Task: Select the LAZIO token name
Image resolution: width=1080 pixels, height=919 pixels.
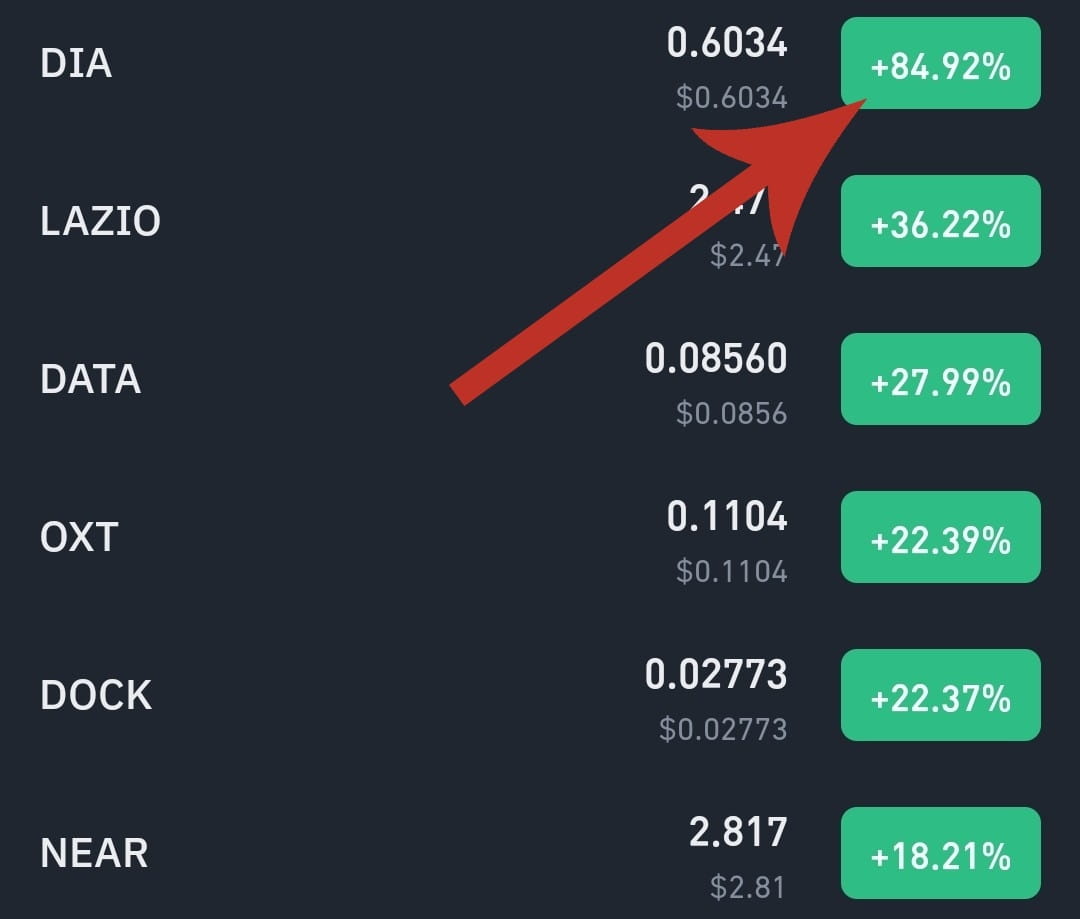Action: pos(99,221)
